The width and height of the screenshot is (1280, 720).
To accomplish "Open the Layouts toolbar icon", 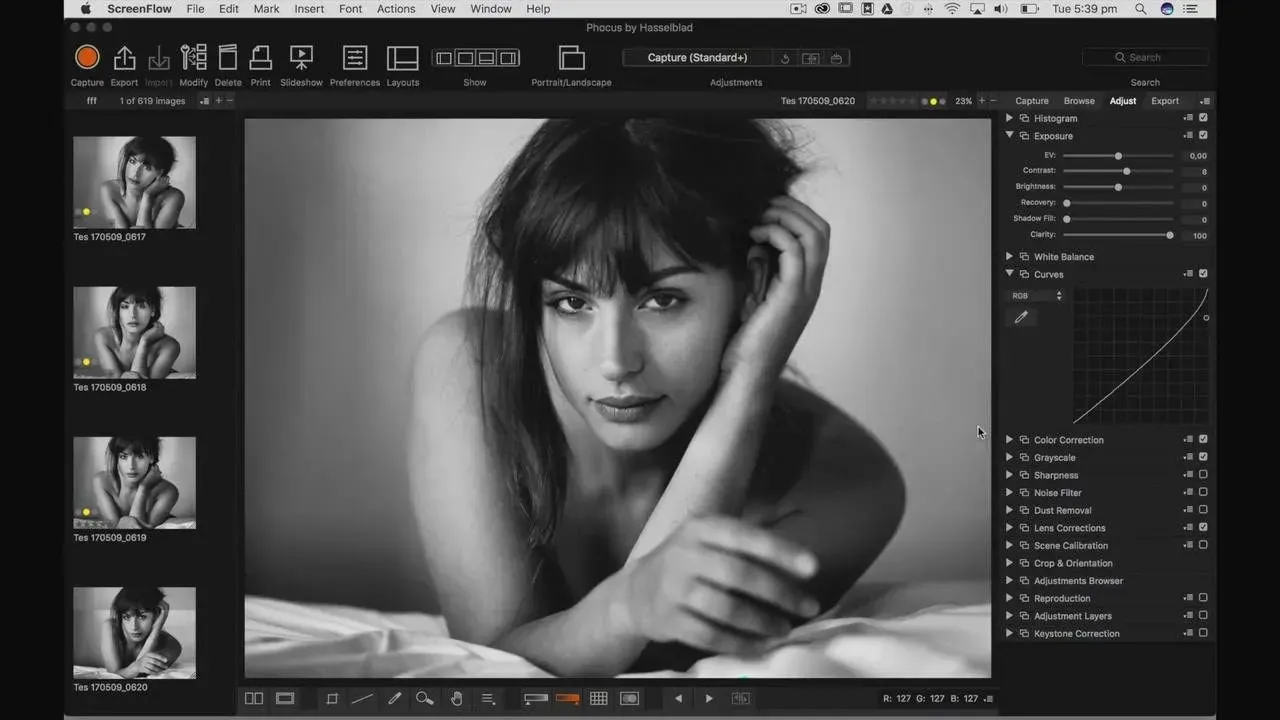I will pos(403,57).
